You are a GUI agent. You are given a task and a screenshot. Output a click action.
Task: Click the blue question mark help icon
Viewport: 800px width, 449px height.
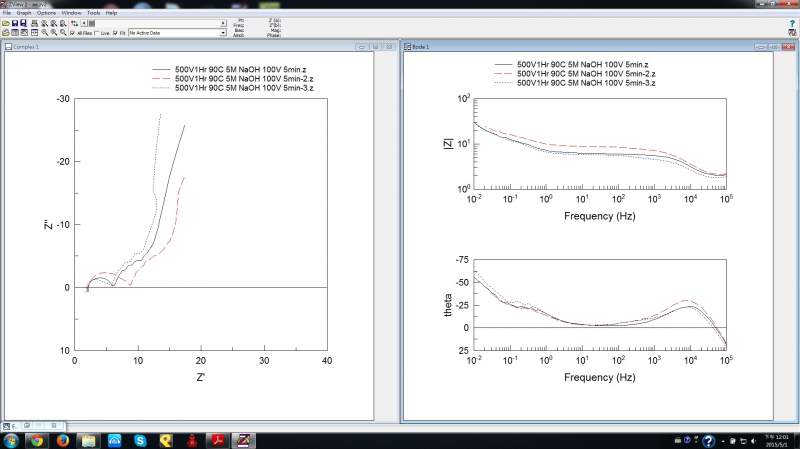[x=792, y=23]
